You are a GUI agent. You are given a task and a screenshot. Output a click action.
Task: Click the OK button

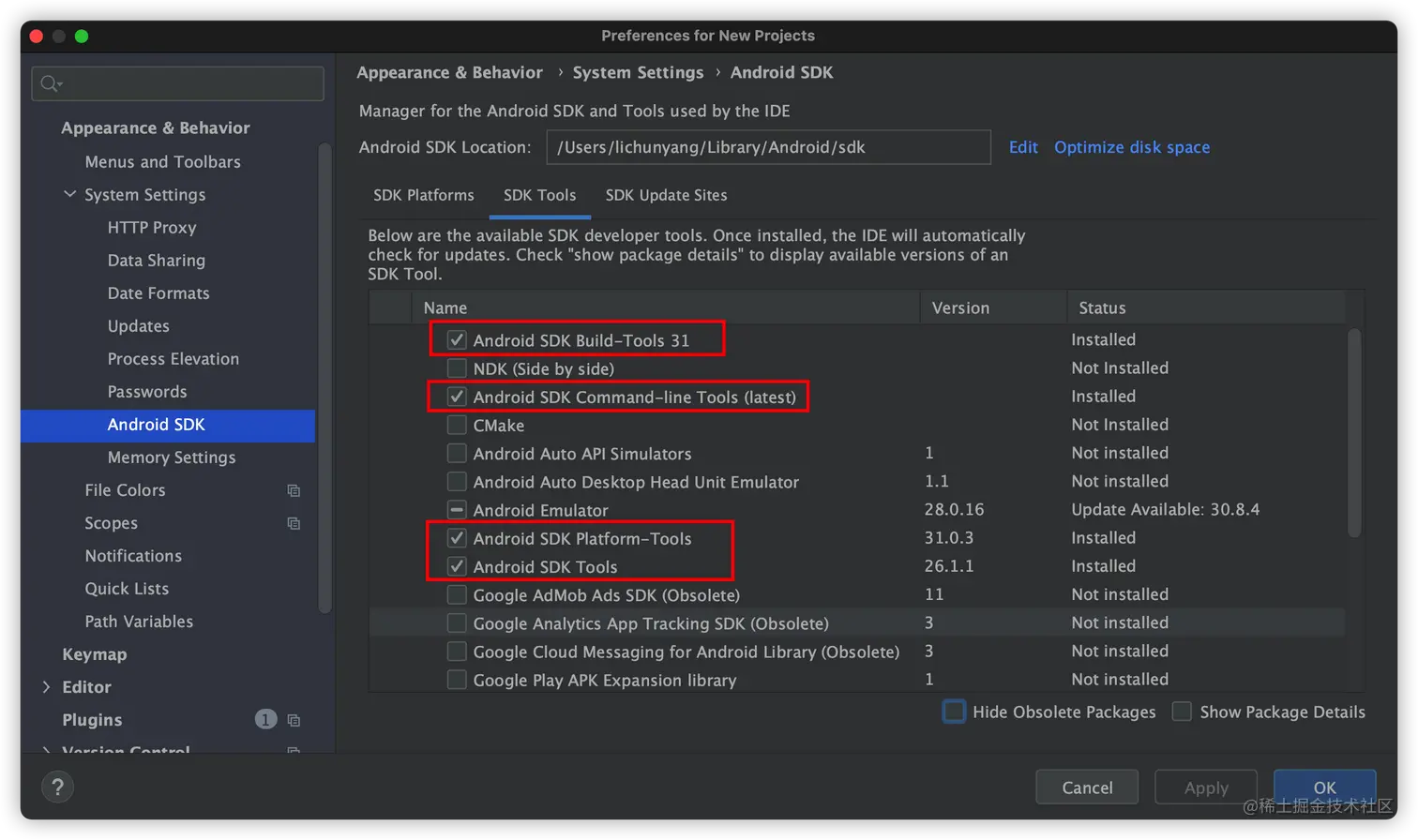[1324, 787]
